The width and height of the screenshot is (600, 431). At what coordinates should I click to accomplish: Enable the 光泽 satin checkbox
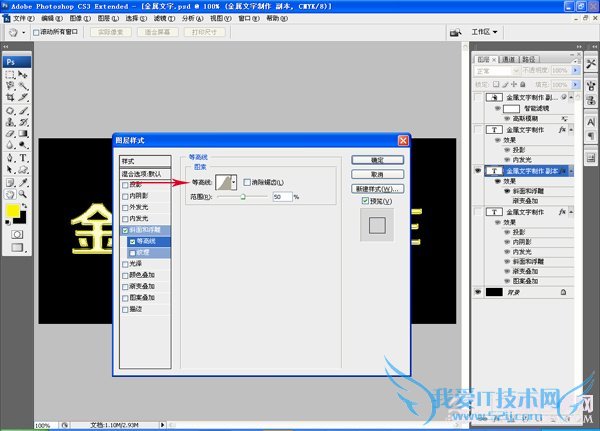[125, 264]
